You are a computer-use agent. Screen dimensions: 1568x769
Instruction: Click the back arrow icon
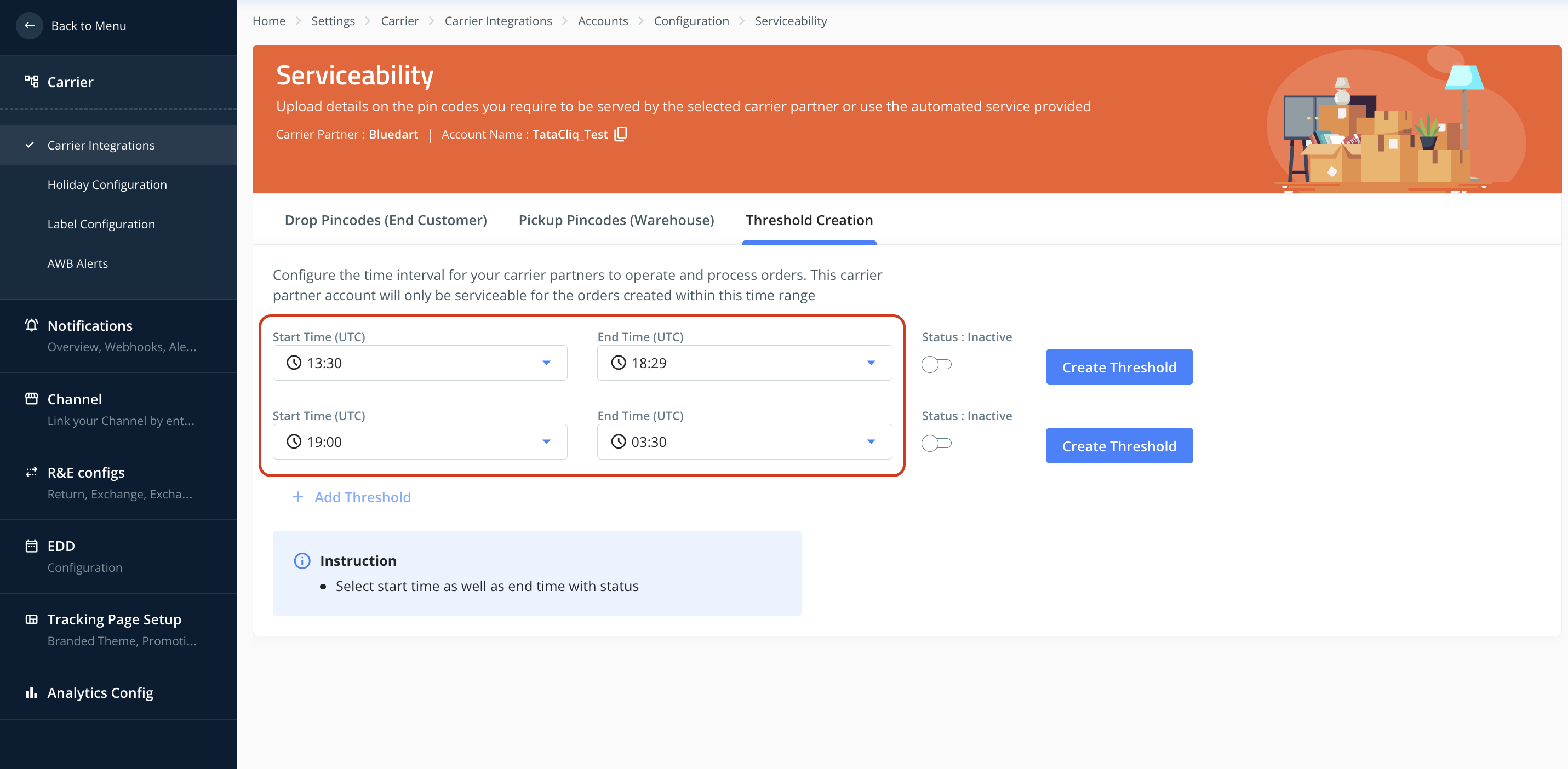pyautogui.click(x=29, y=26)
